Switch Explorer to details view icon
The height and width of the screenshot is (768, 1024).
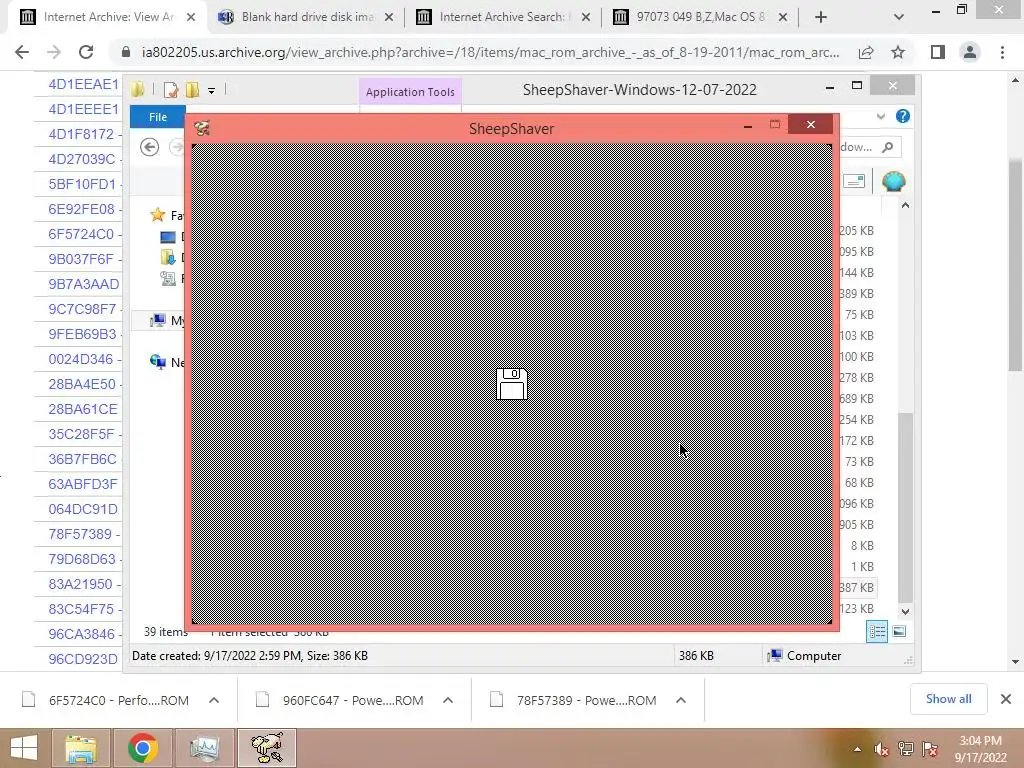(877, 632)
